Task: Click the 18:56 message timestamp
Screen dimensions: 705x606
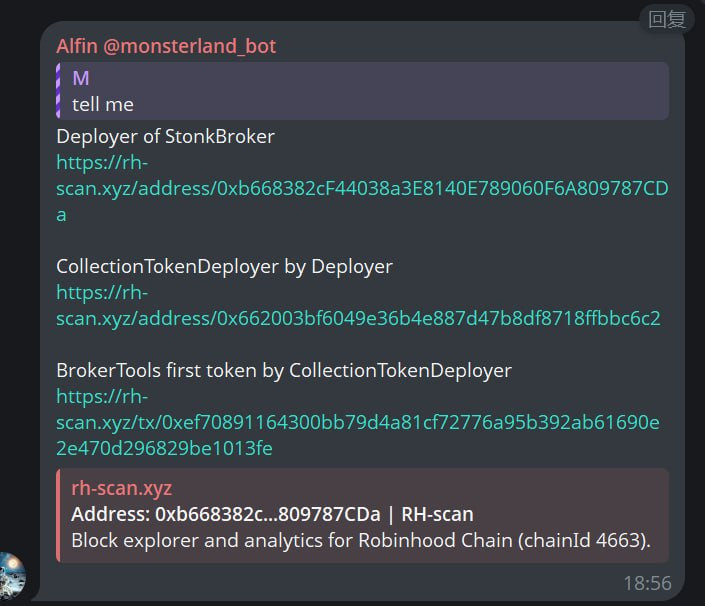Action: point(647,583)
